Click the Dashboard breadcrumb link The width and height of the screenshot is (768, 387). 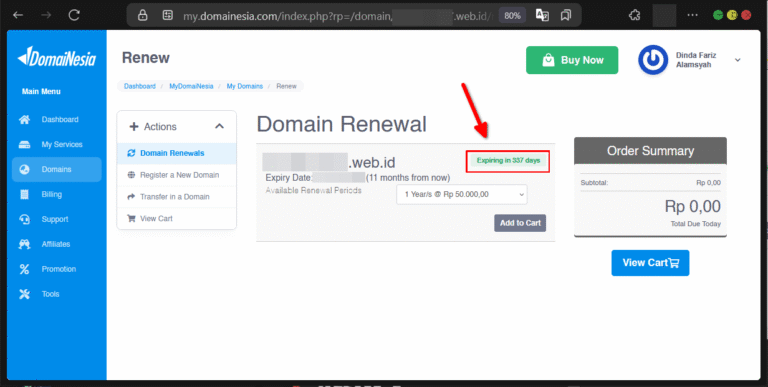click(140, 86)
